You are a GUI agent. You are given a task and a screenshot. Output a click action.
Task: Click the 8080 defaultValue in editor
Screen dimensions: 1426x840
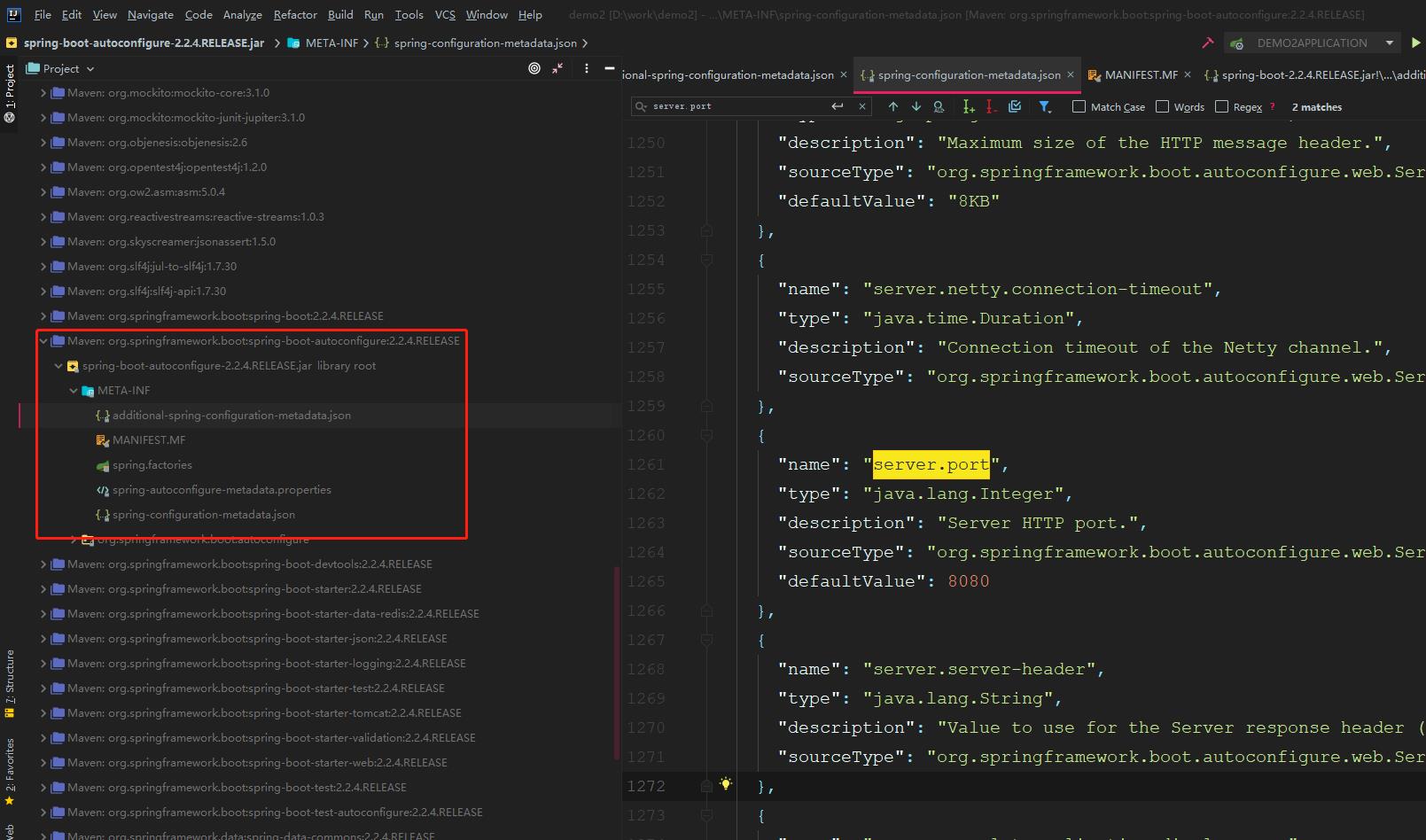coord(968,581)
